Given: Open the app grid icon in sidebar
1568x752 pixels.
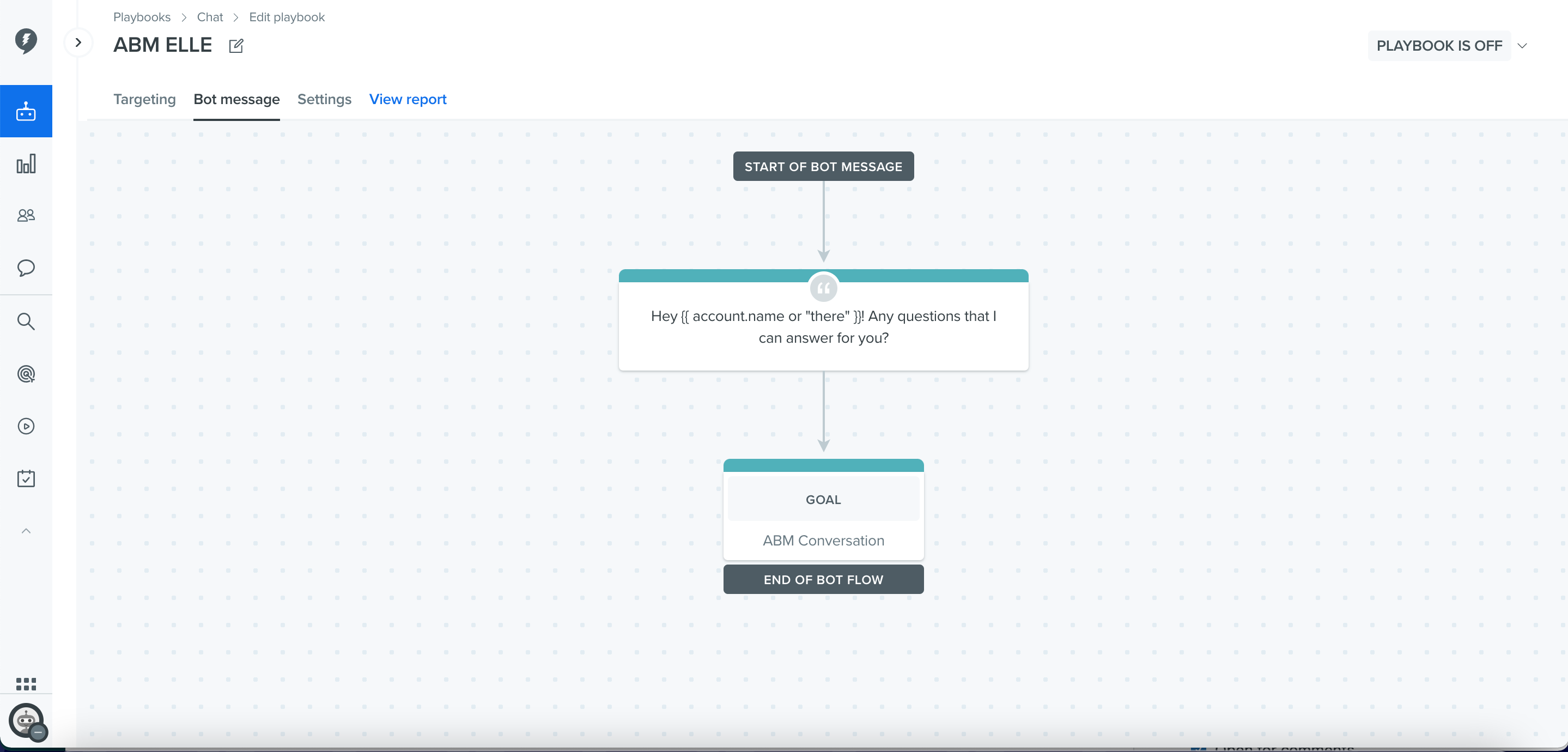Looking at the screenshot, I should tap(26, 684).
